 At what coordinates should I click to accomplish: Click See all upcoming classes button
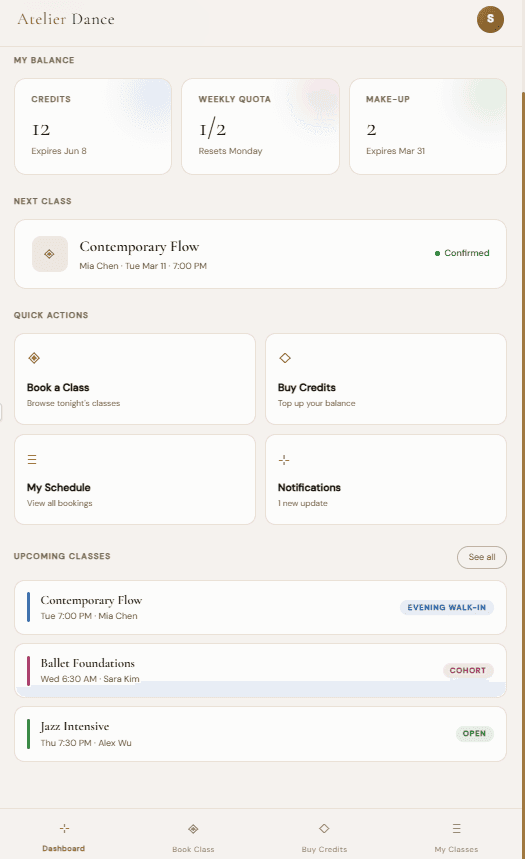(x=482, y=557)
